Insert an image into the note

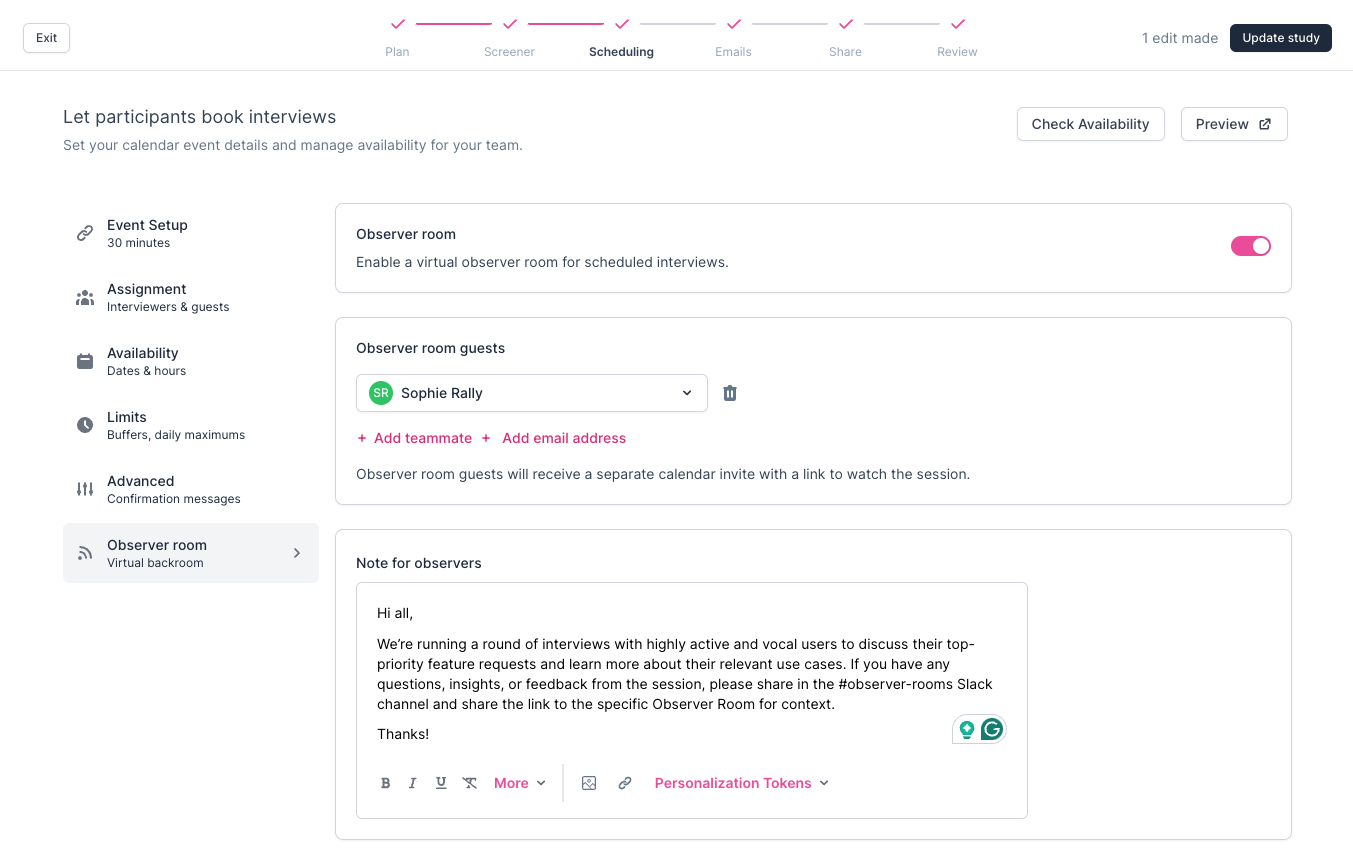coord(589,783)
